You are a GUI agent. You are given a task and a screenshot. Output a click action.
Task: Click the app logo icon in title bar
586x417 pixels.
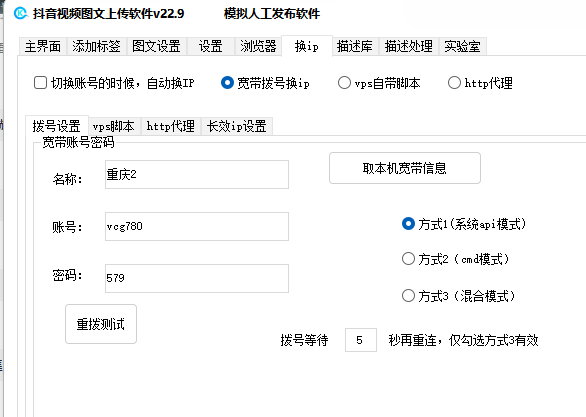point(21,13)
